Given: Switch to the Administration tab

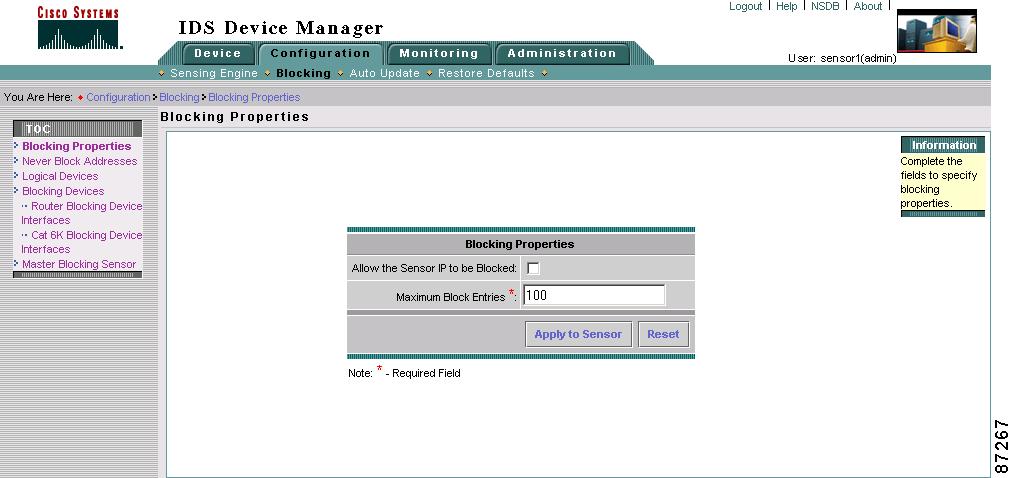Looking at the screenshot, I should point(561,54).
